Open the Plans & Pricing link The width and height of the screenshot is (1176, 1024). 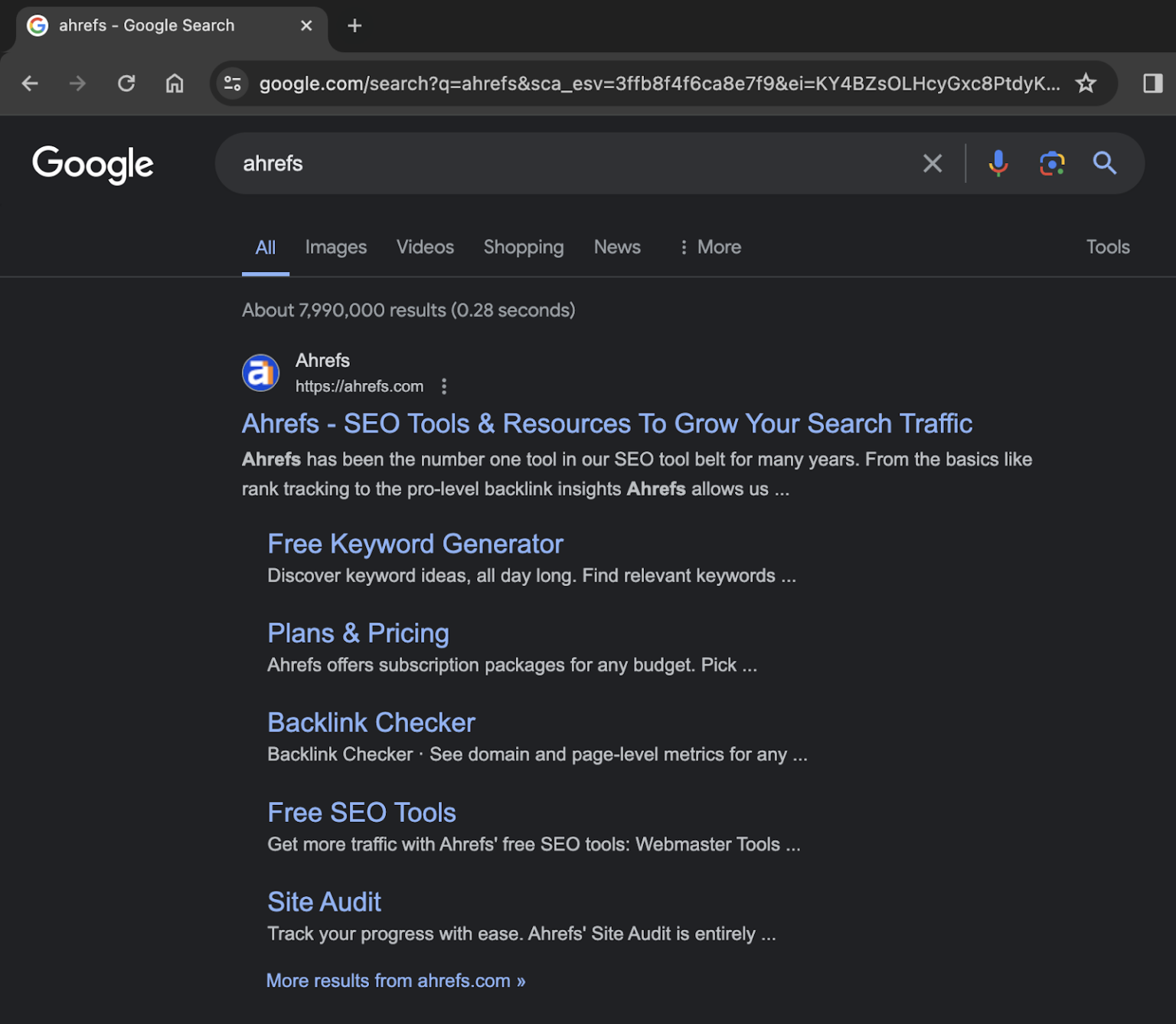[358, 633]
